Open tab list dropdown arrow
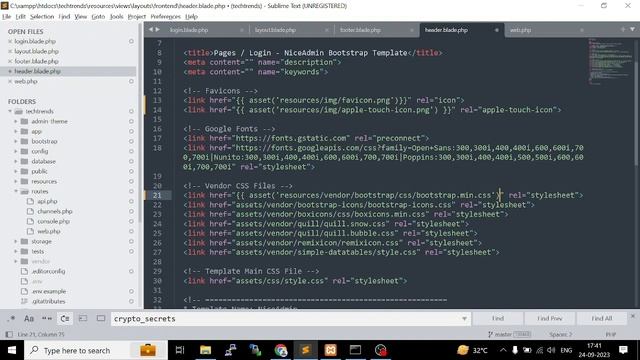The height and width of the screenshot is (360, 640). (632, 30)
